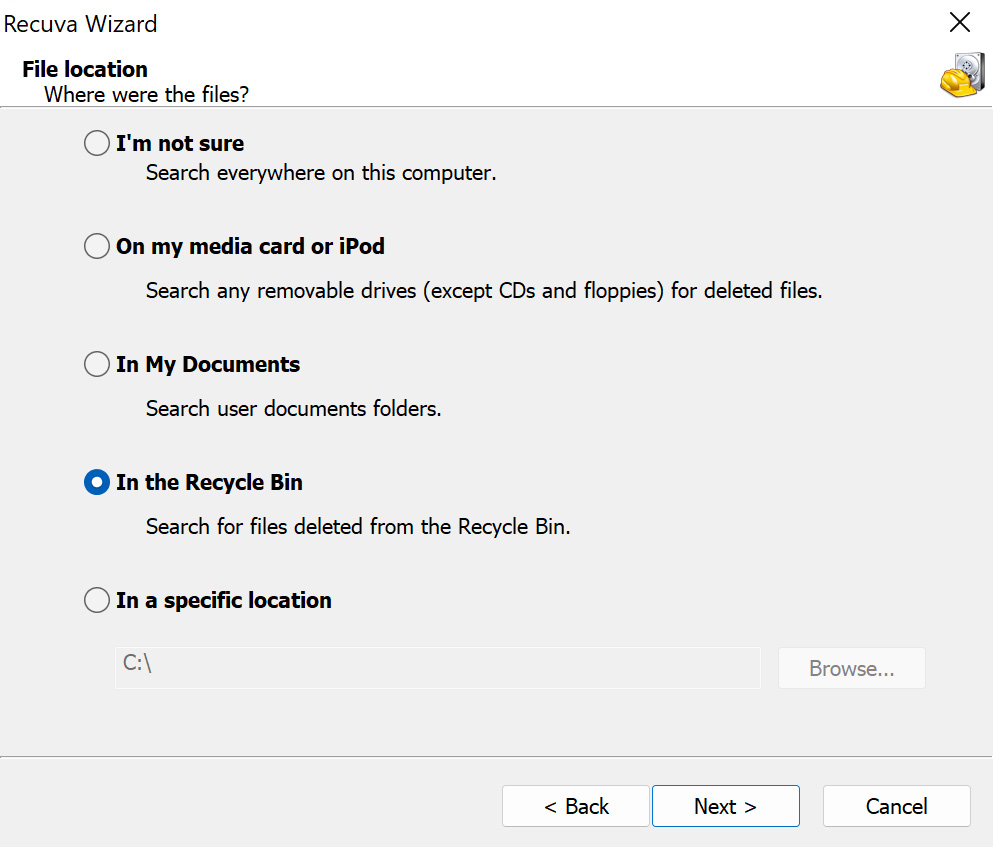Click the "Recuva Wizard" window title
993x847 pixels.
point(80,24)
